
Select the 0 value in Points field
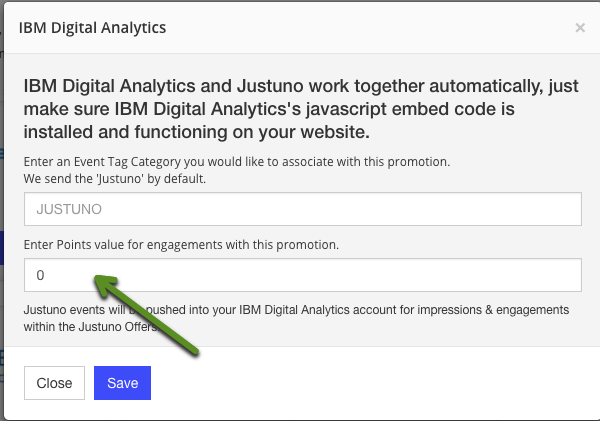pyautogui.click(x=40, y=275)
